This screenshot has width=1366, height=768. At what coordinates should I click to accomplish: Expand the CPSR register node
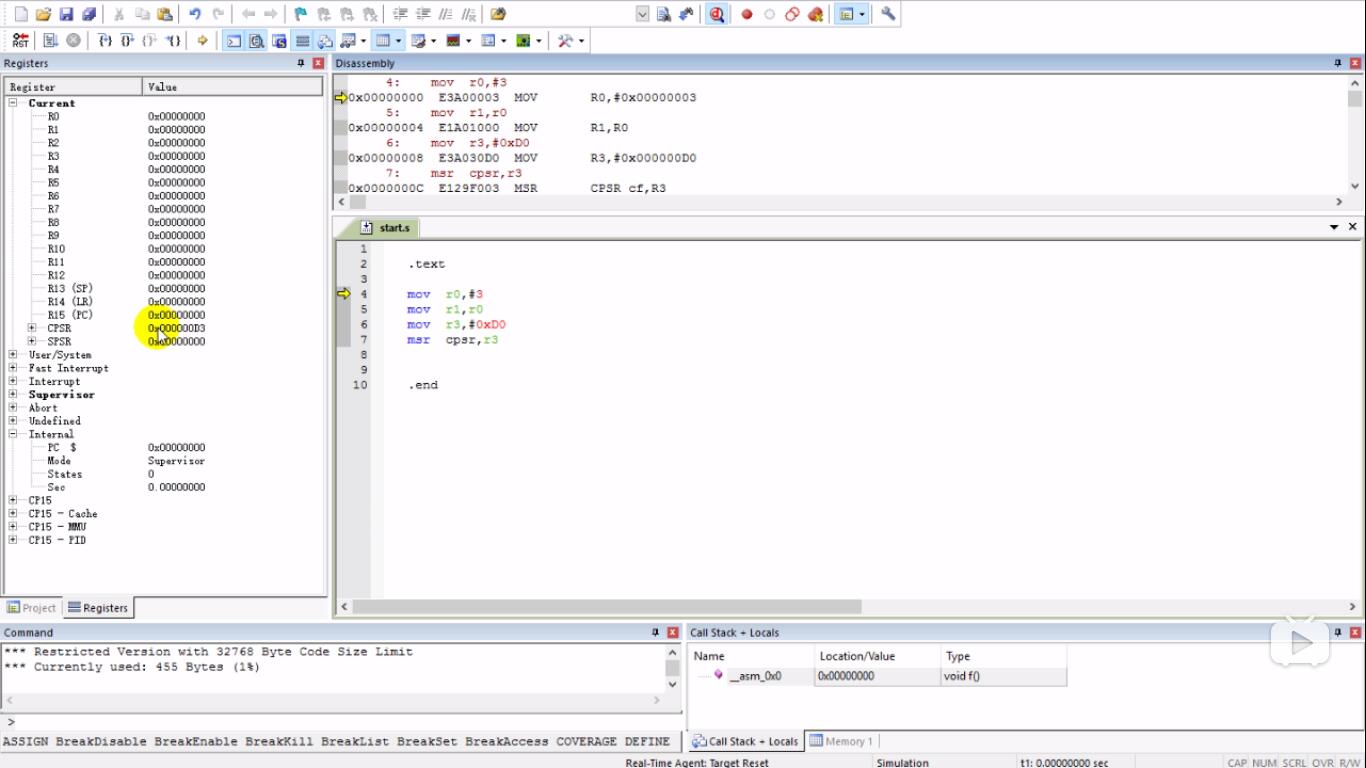pos(32,328)
